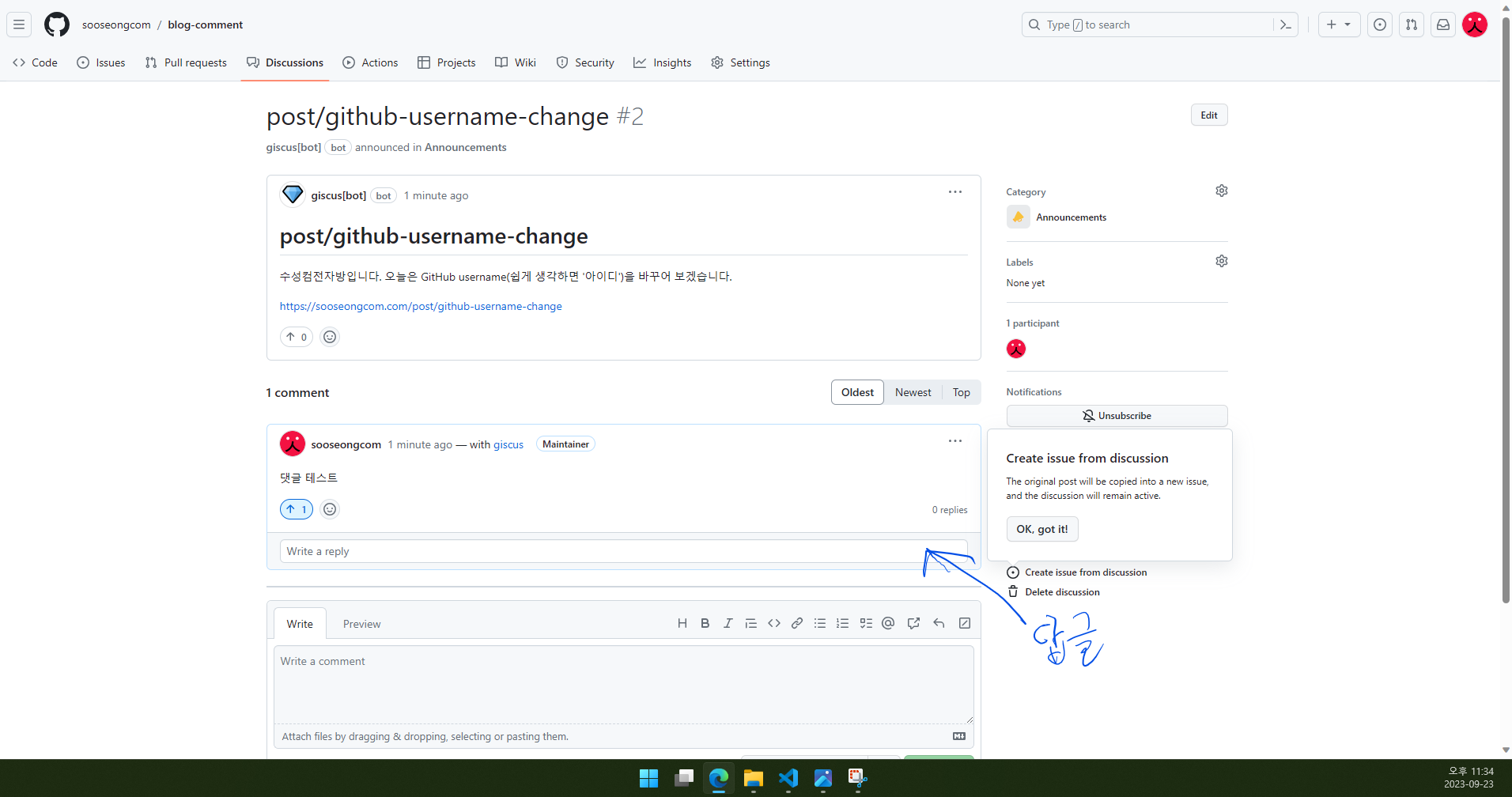Open the Code tab
Image resolution: width=1512 pixels, height=797 pixels.
36,62
